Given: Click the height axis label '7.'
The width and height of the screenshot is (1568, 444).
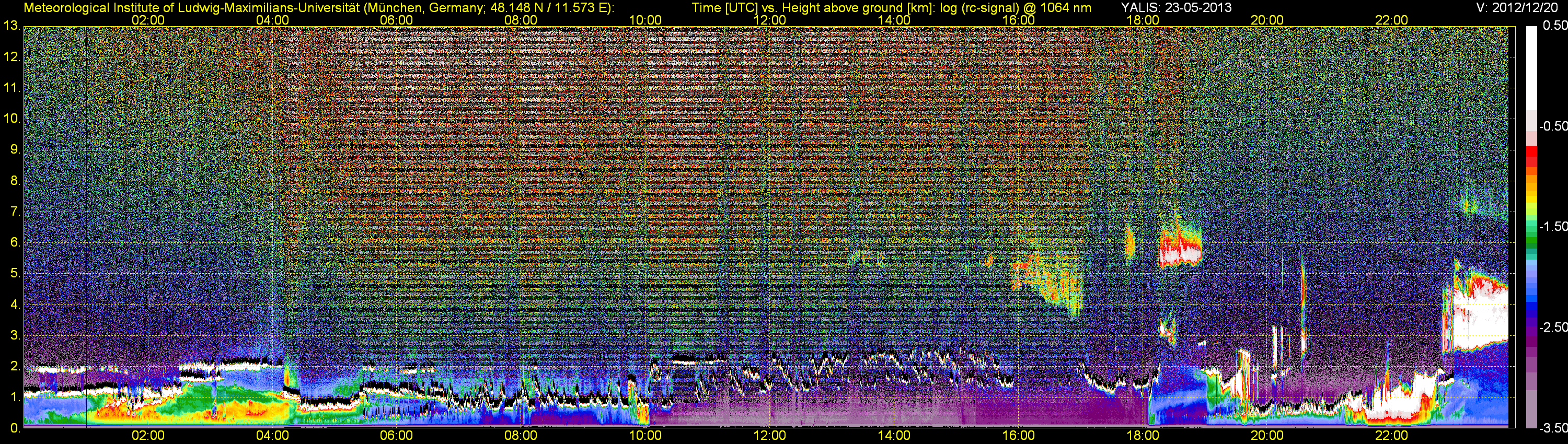Looking at the screenshot, I should point(15,212).
